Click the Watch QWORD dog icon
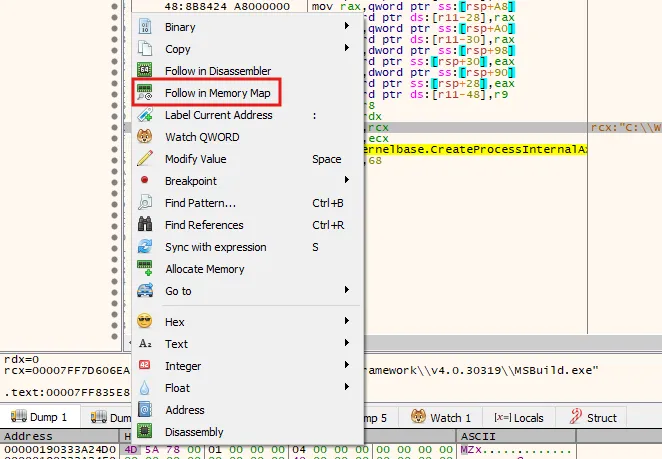Viewport: 662px width, 459px height. click(145, 137)
